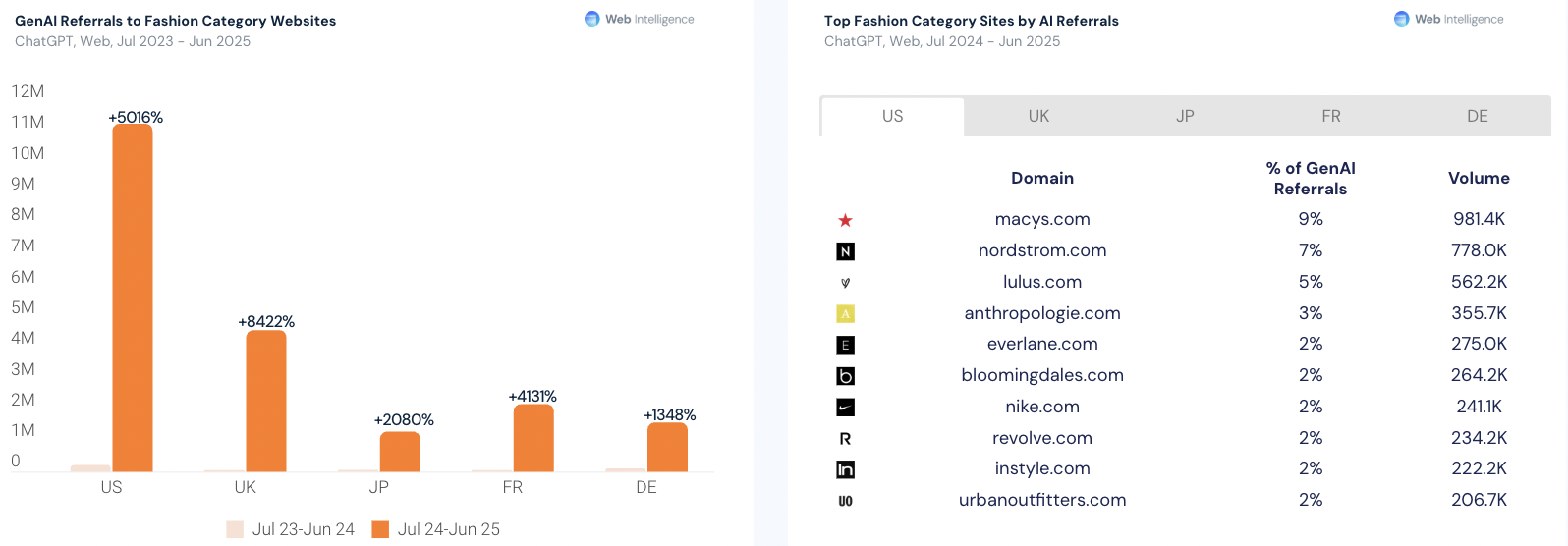Viewport: 1568px width, 546px height.
Task: Click the Urban Outfitters UO favicon
Action: pyautogui.click(x=845, y=501)
